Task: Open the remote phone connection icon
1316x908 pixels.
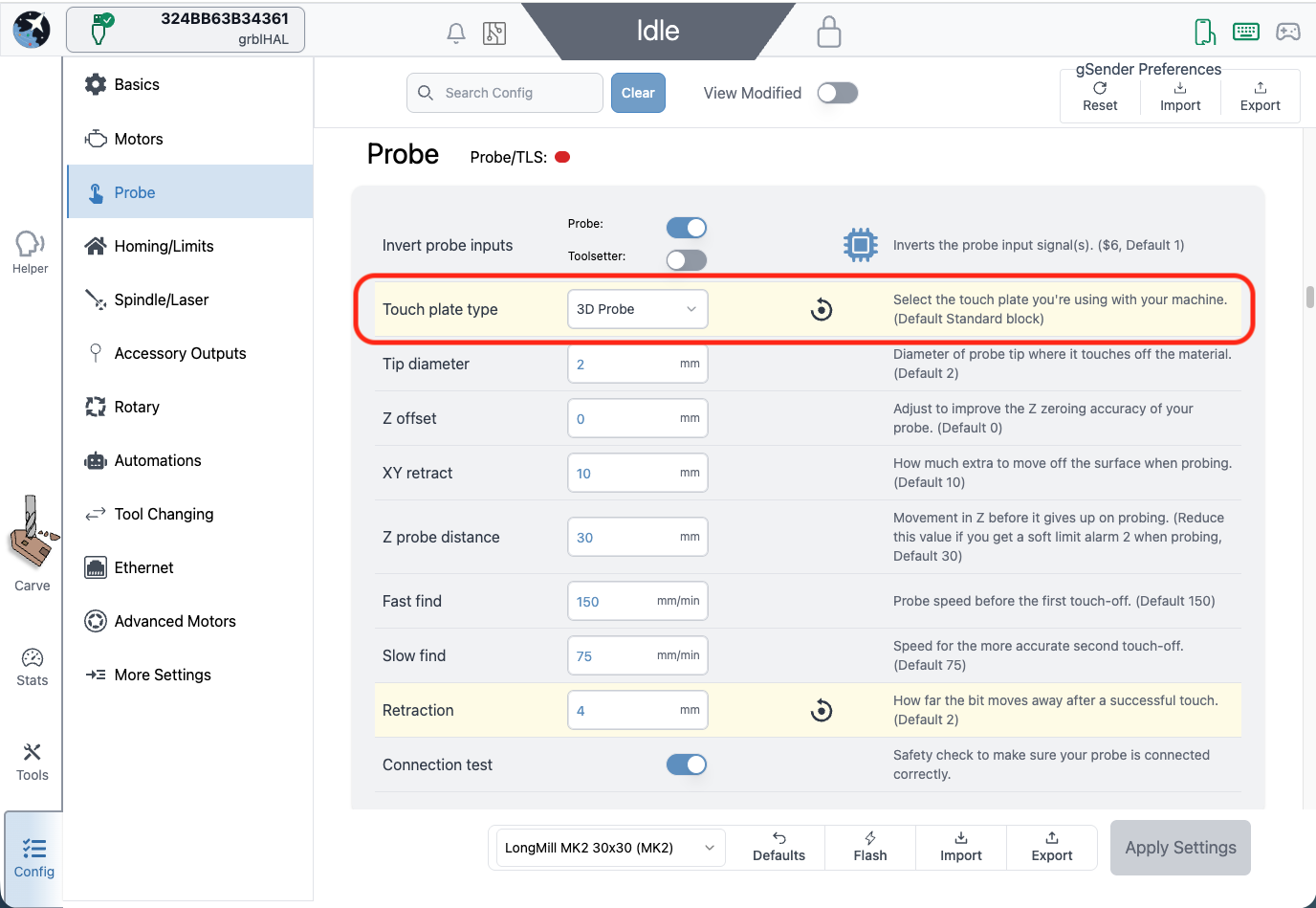Action: [1204, 33]
